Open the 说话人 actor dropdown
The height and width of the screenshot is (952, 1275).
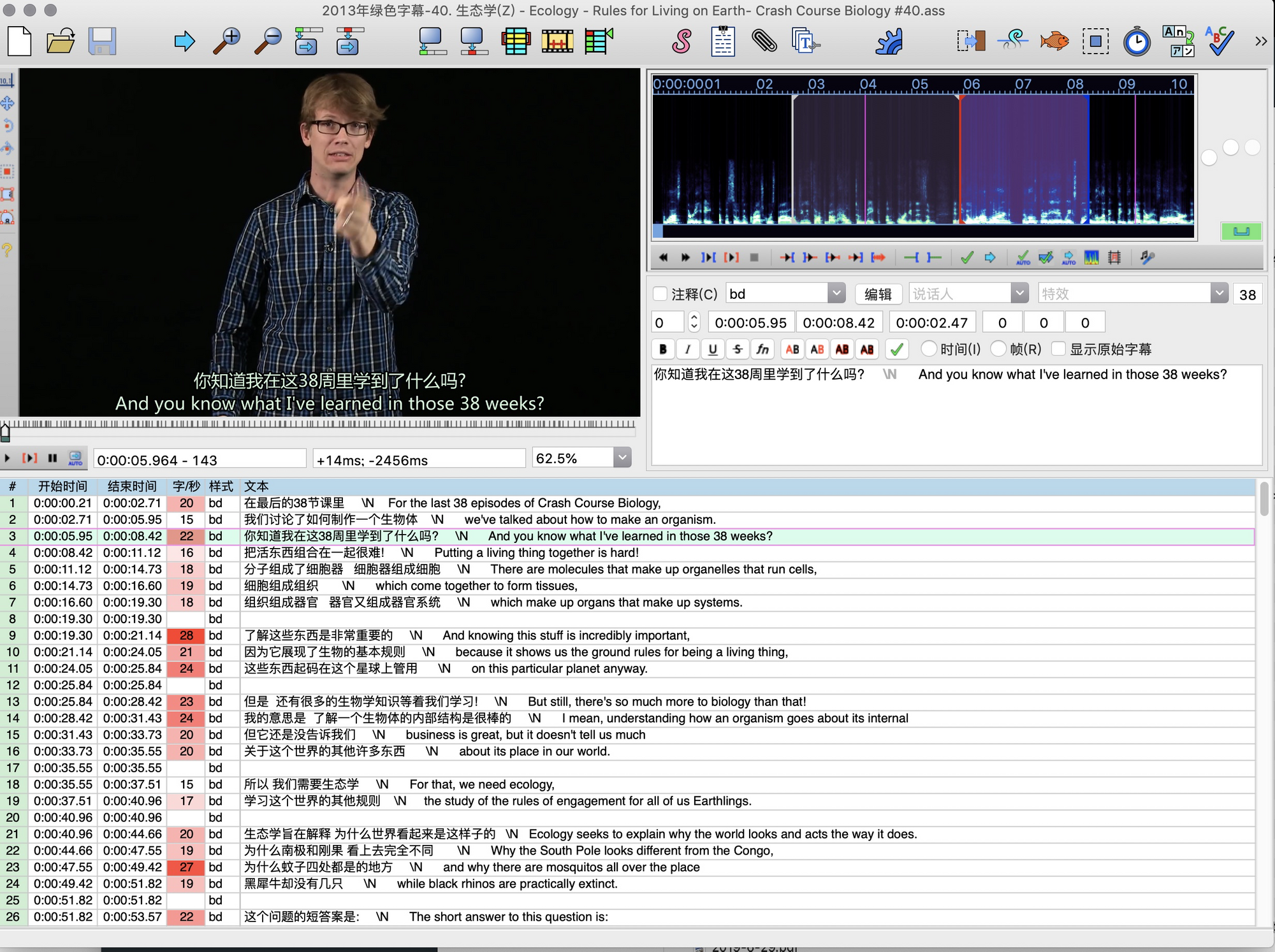[1019, 294]
